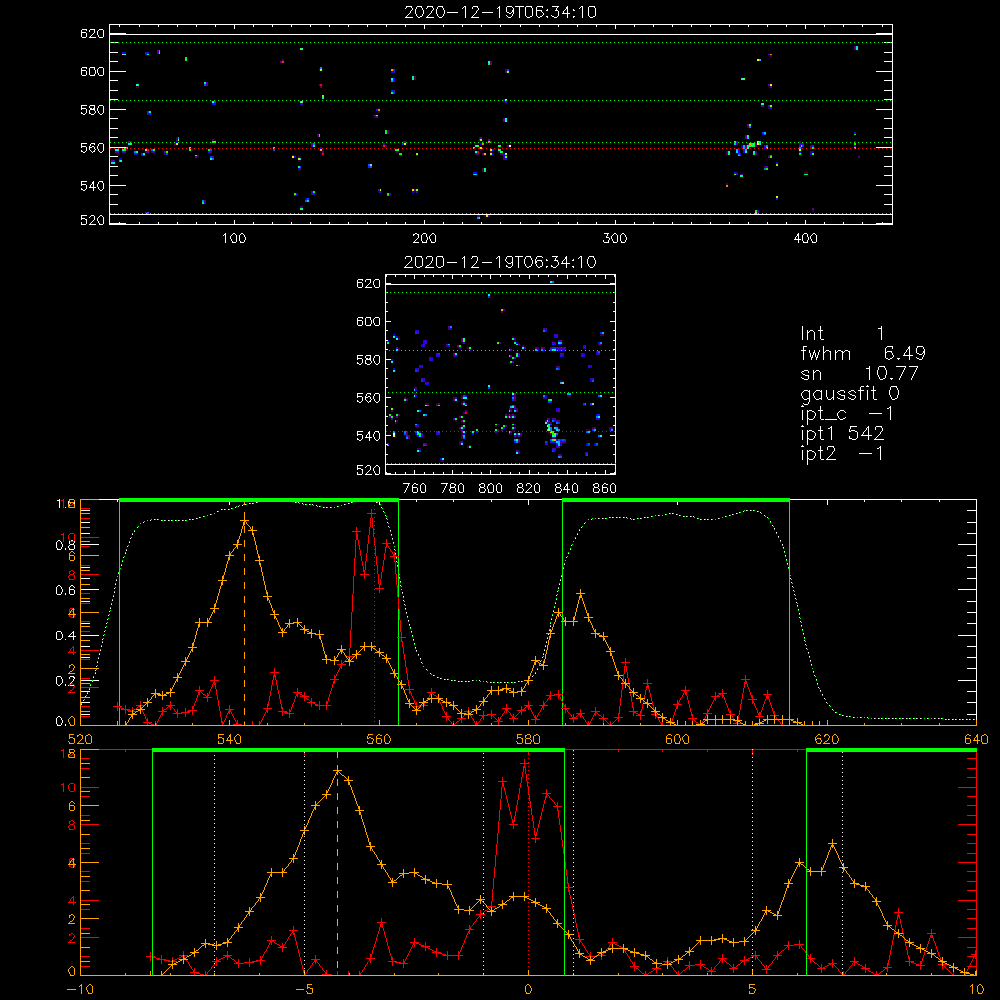Click y-axis label 600 of the middle image
This screenshot has height=1000, width=1000.
(x=369, y=321)
